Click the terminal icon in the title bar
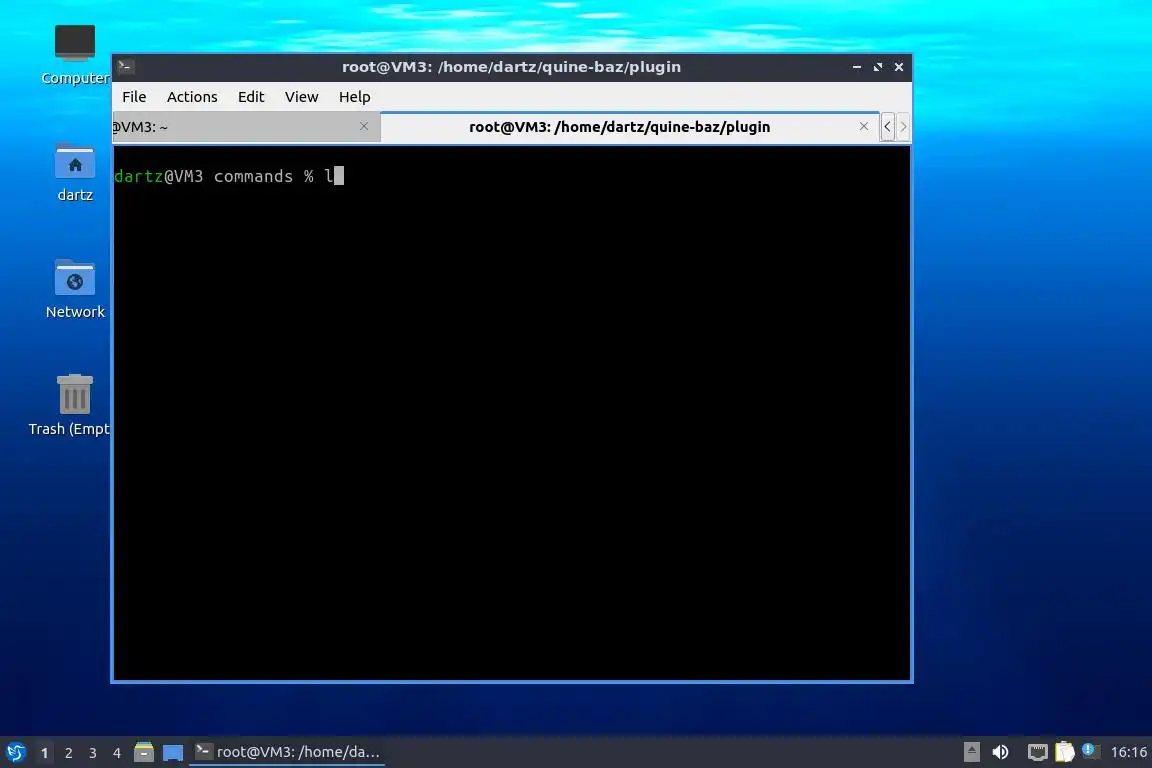This screenshot has width=1152, height=768. click(x=125, y=67)
